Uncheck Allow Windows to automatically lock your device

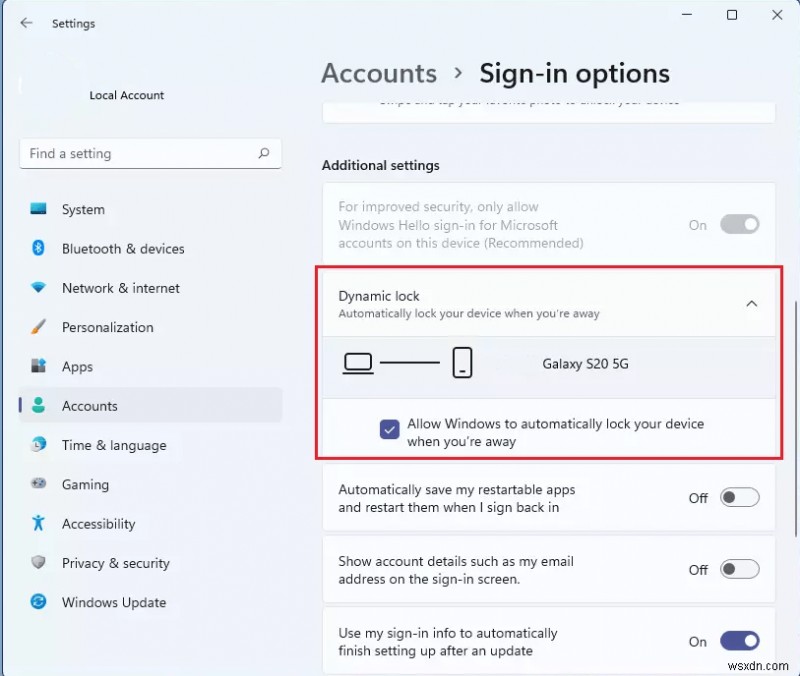click(x=389, y=429)
